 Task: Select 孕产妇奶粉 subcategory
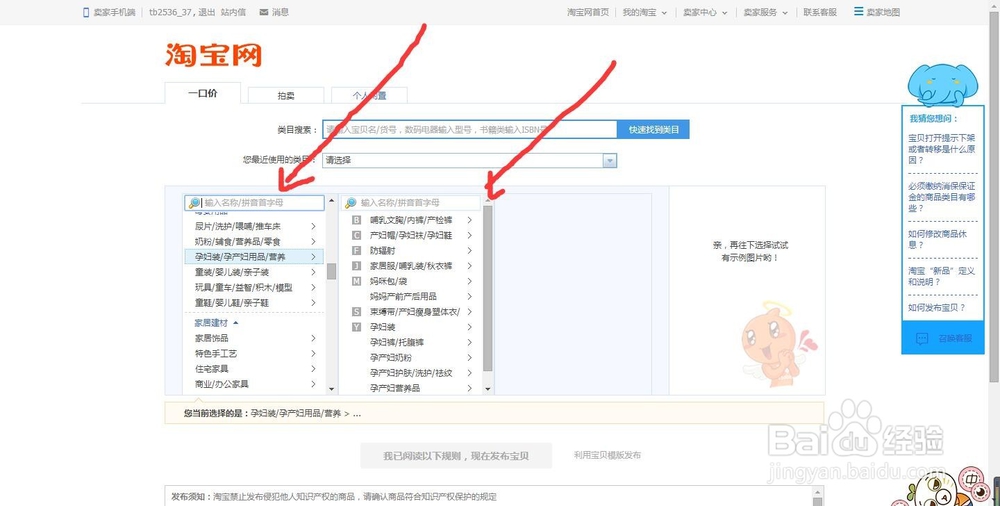[x=411, y=358]
